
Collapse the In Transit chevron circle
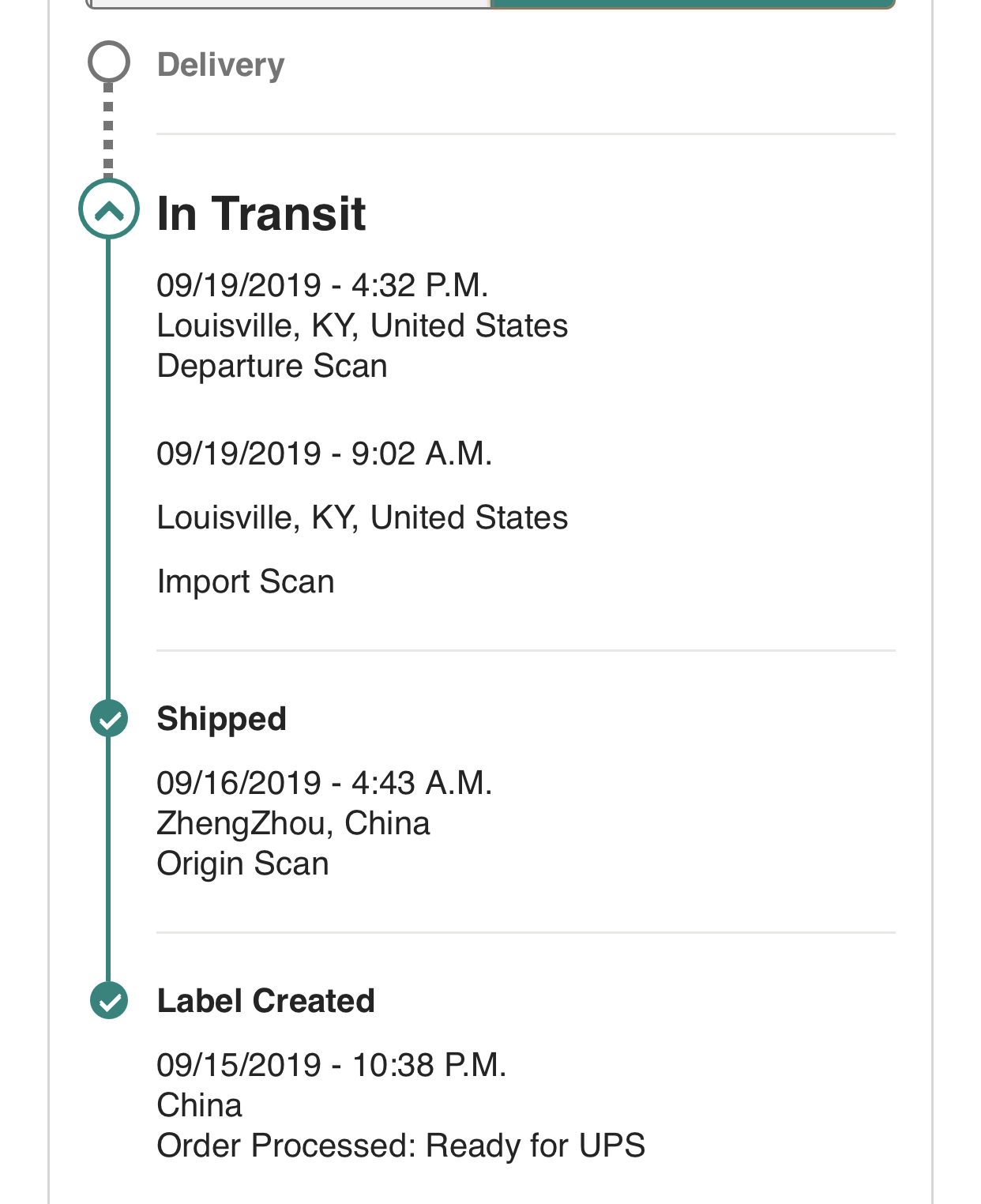pos(109,209)
